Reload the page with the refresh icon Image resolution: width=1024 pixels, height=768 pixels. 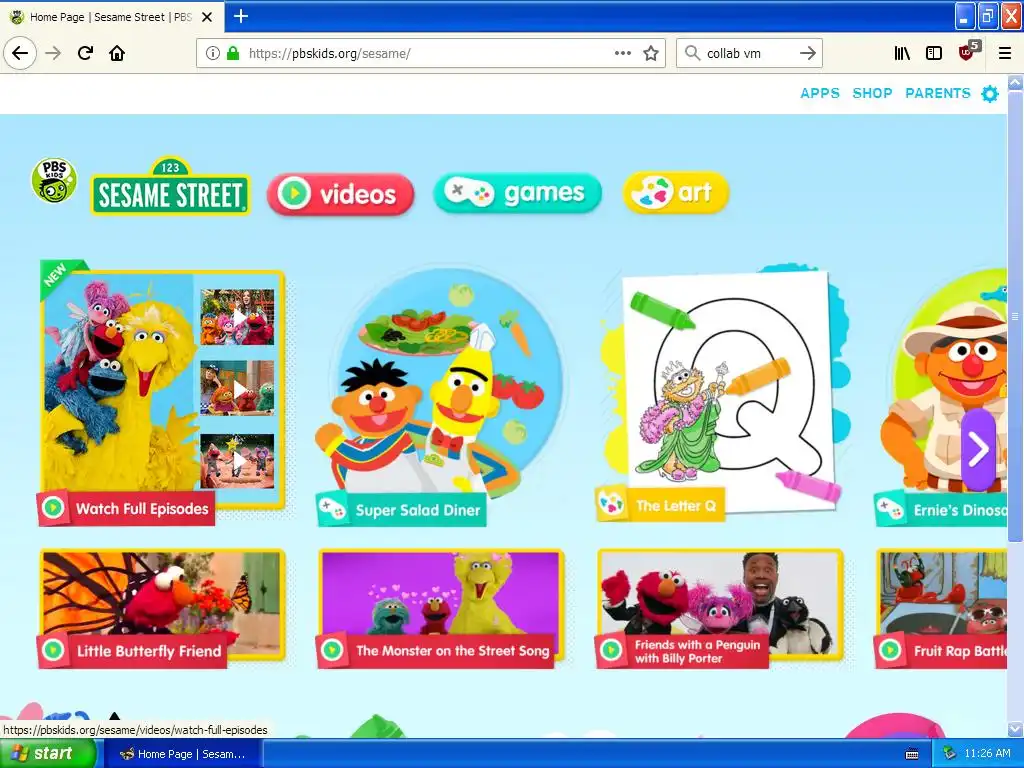tap(86, 54)
